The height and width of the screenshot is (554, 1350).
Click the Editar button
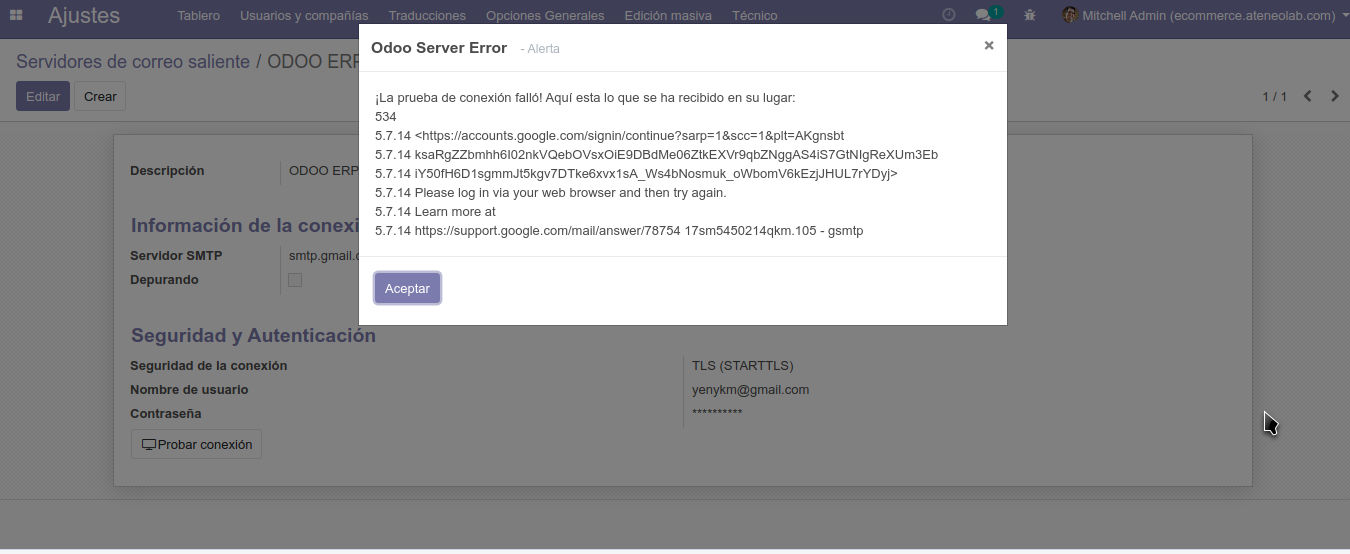(43, 96)
